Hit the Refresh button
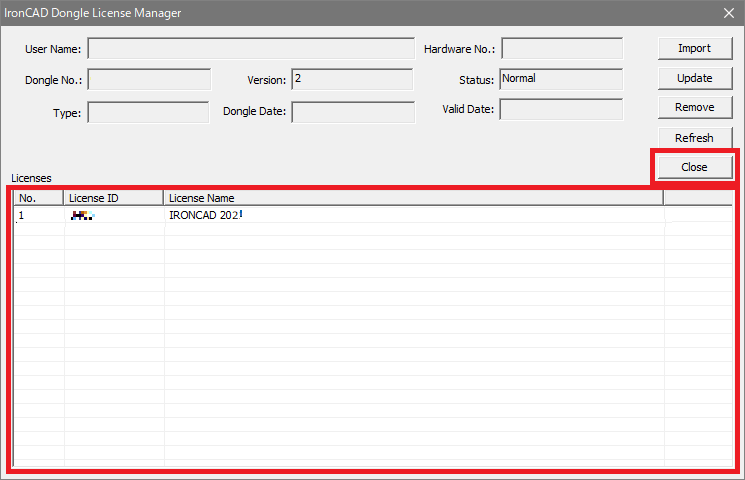Viewport: 745px width, 480px height. (x=694, y=138)
